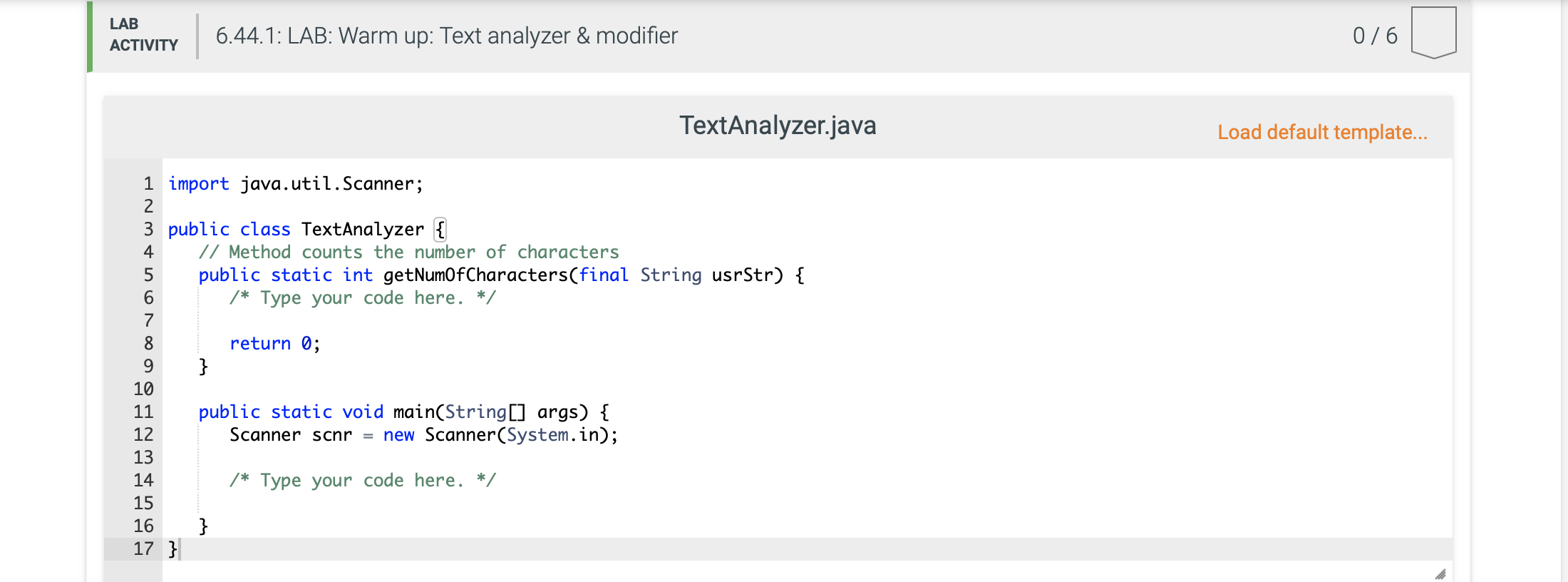Click the lab title 6.44.1 Warm up text
The height and width of the screenshot is (582, 1568).
(x=447, y=36)
